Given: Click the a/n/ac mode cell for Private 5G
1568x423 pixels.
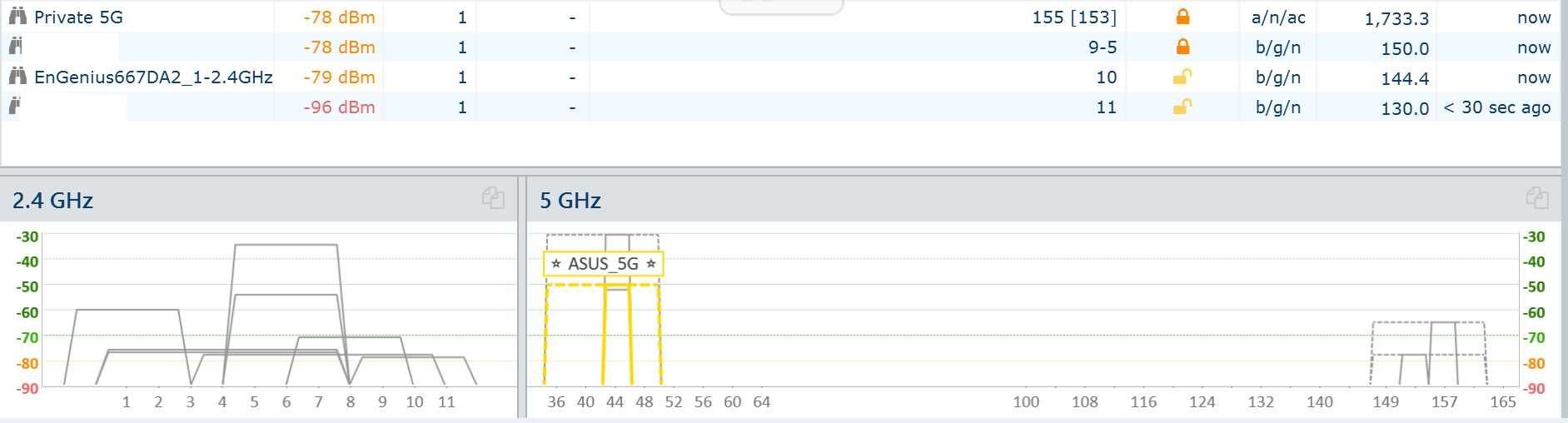Looking at the screenshot, I should 1277,17.
